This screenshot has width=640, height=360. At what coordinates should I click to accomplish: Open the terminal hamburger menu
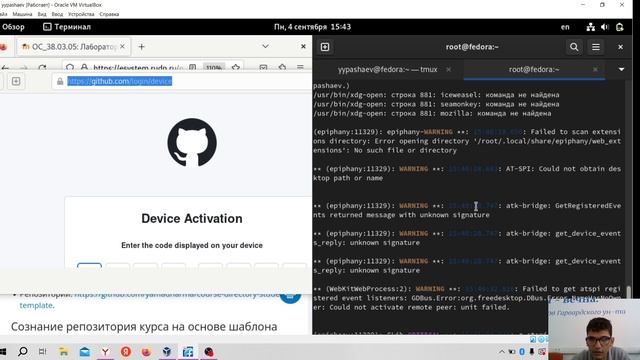pyautogui.click(x=596, y=47)
